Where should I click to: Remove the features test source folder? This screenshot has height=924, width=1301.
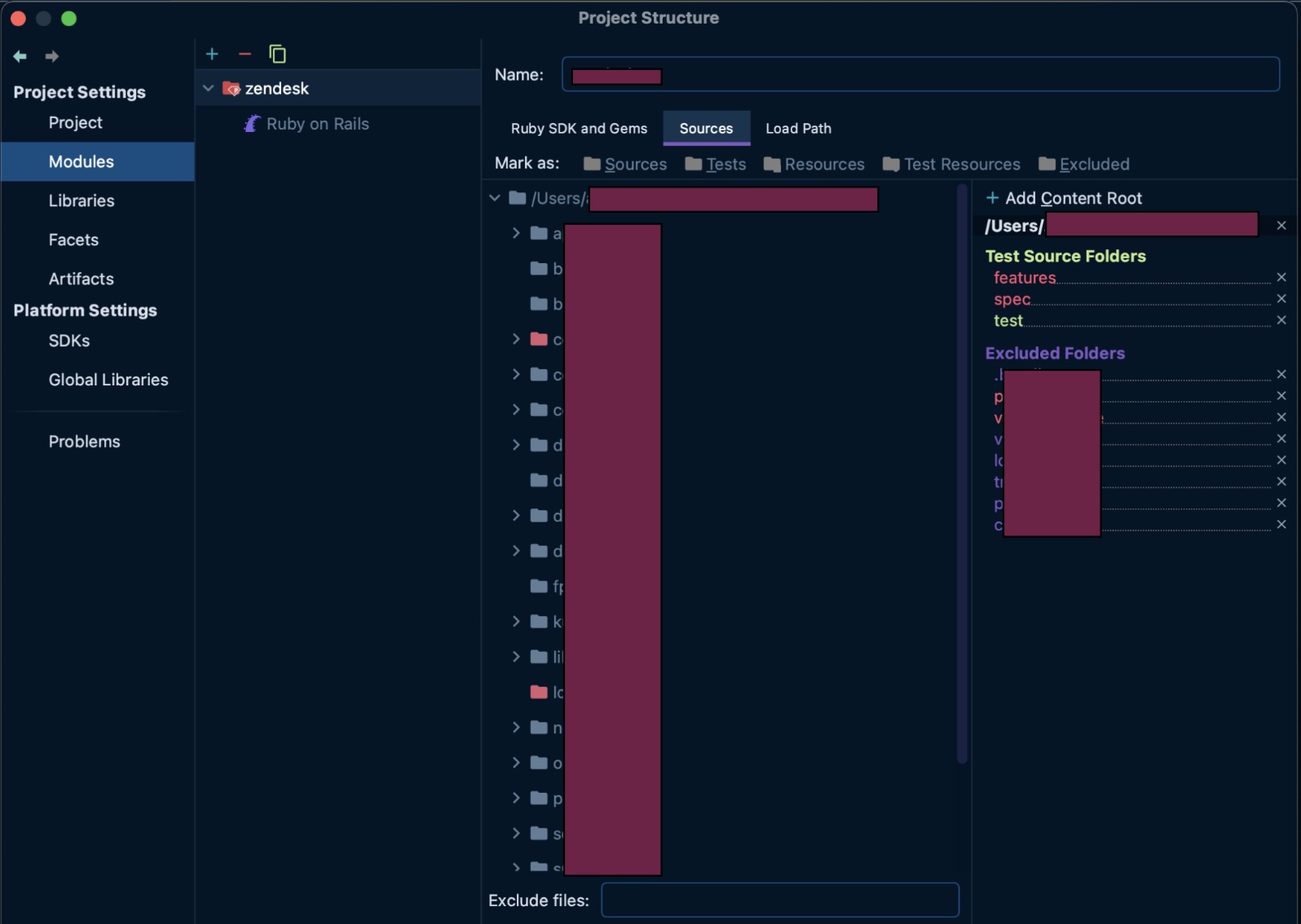pos(1281,278)
